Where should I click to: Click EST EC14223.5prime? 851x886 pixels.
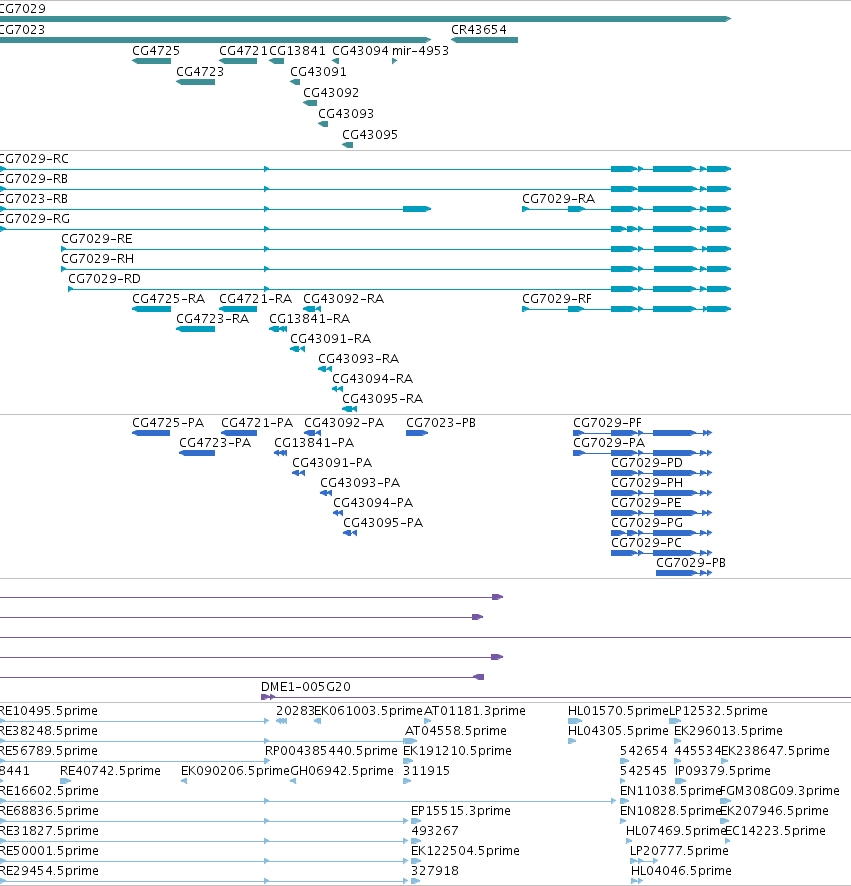(728, 841)
